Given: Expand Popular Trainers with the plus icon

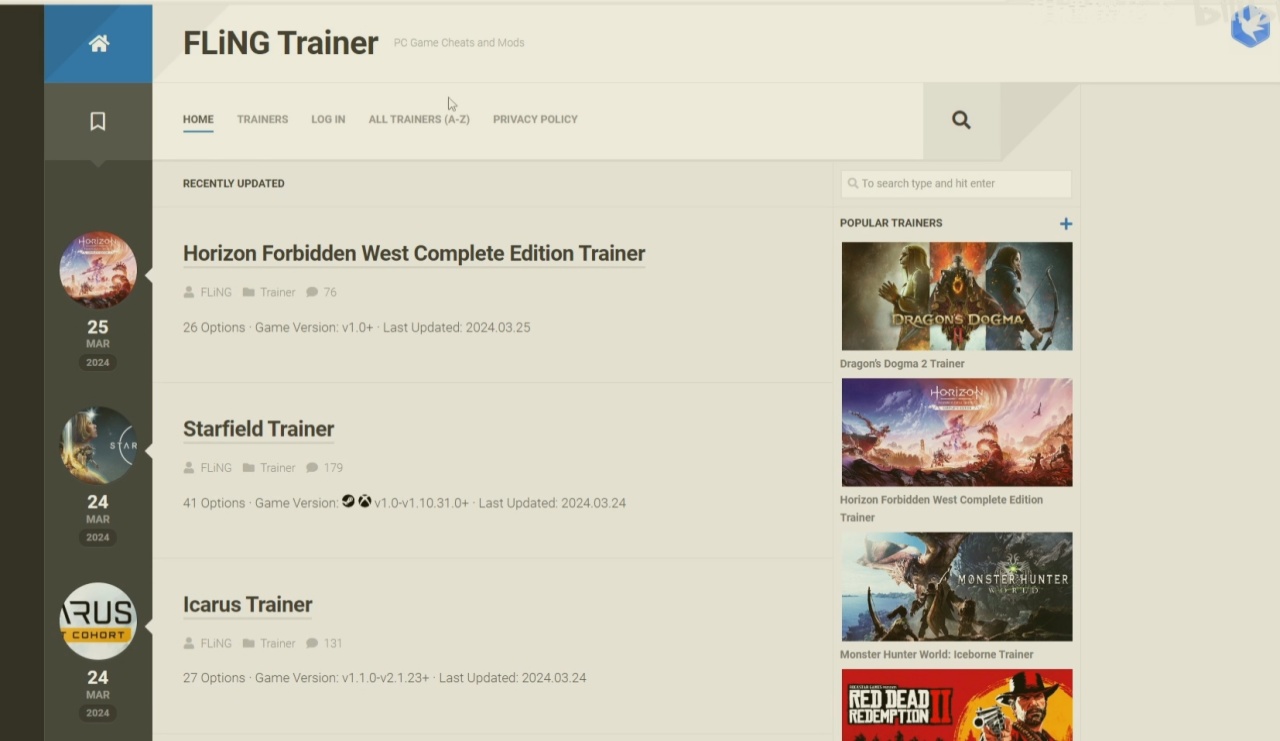Looking at the screenshot, I should (1066, 224).
